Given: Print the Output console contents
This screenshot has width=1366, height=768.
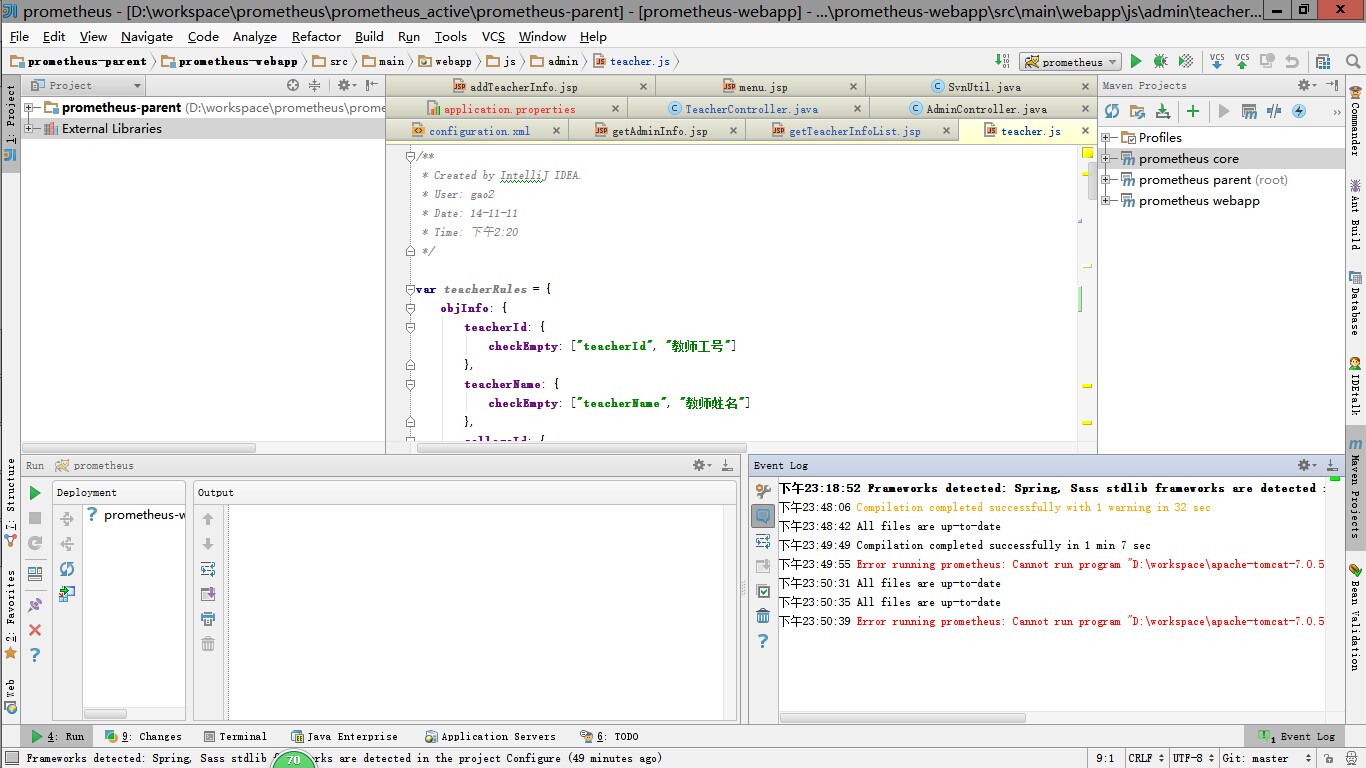Looking at the screenshot, I should (x=208, y=619).
